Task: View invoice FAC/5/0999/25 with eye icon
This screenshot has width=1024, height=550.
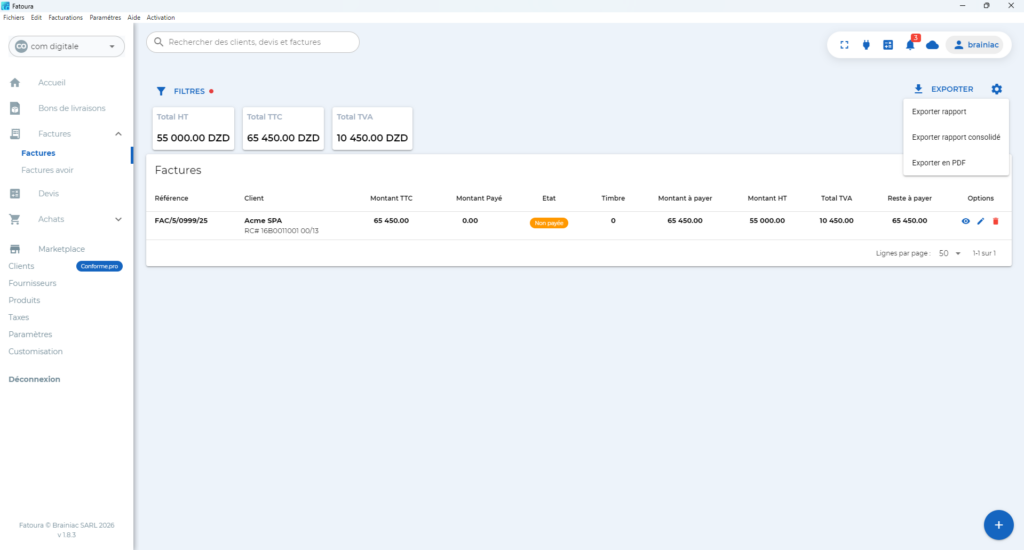Action: [x=965, y=221]
